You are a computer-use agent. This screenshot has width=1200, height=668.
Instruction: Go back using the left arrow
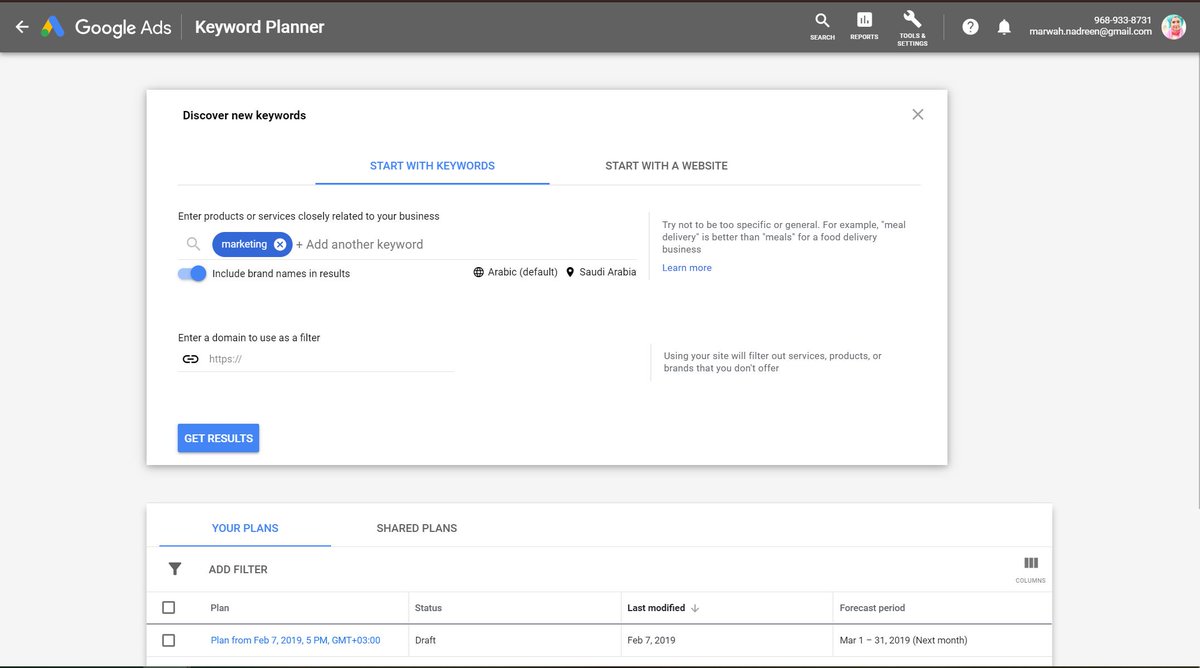pyautogui.click(x=22, y=27)
